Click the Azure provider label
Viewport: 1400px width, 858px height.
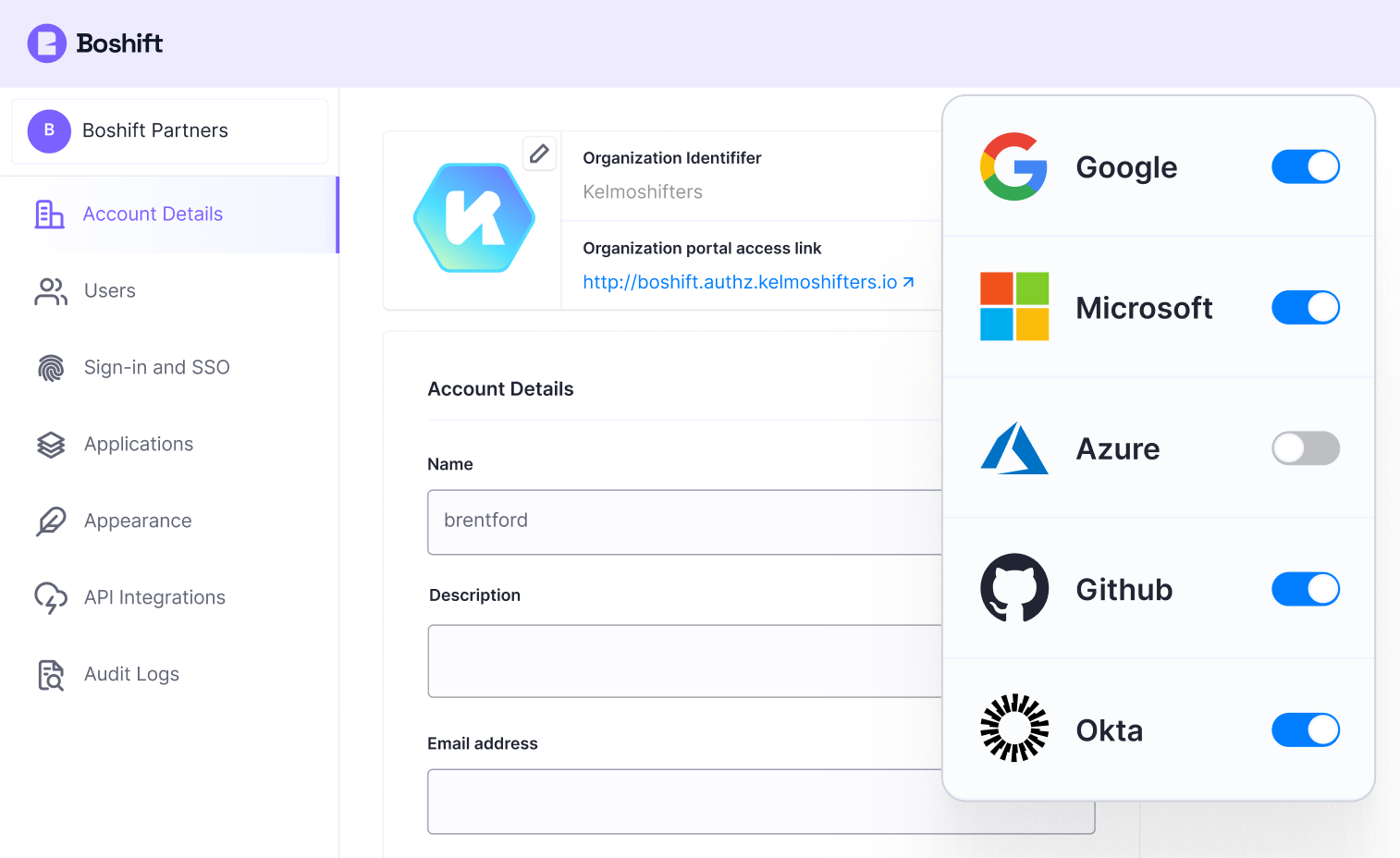[1118, 449]
